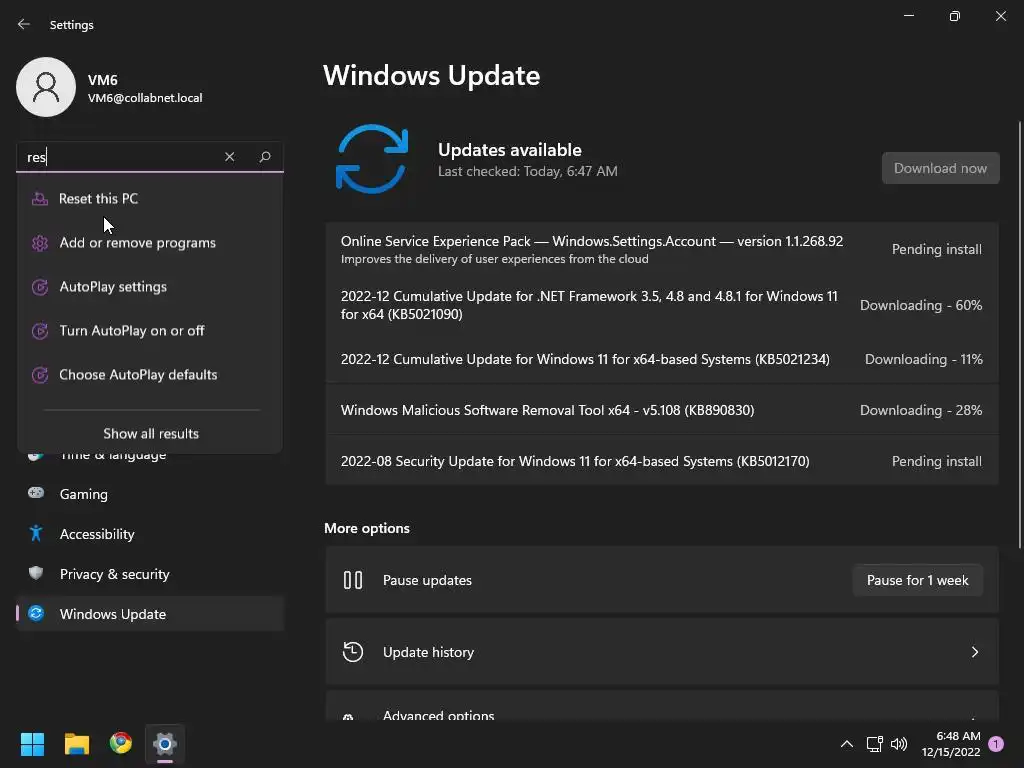
Task: Click the back arrow in Settings
Action: [x=24, y=24]
